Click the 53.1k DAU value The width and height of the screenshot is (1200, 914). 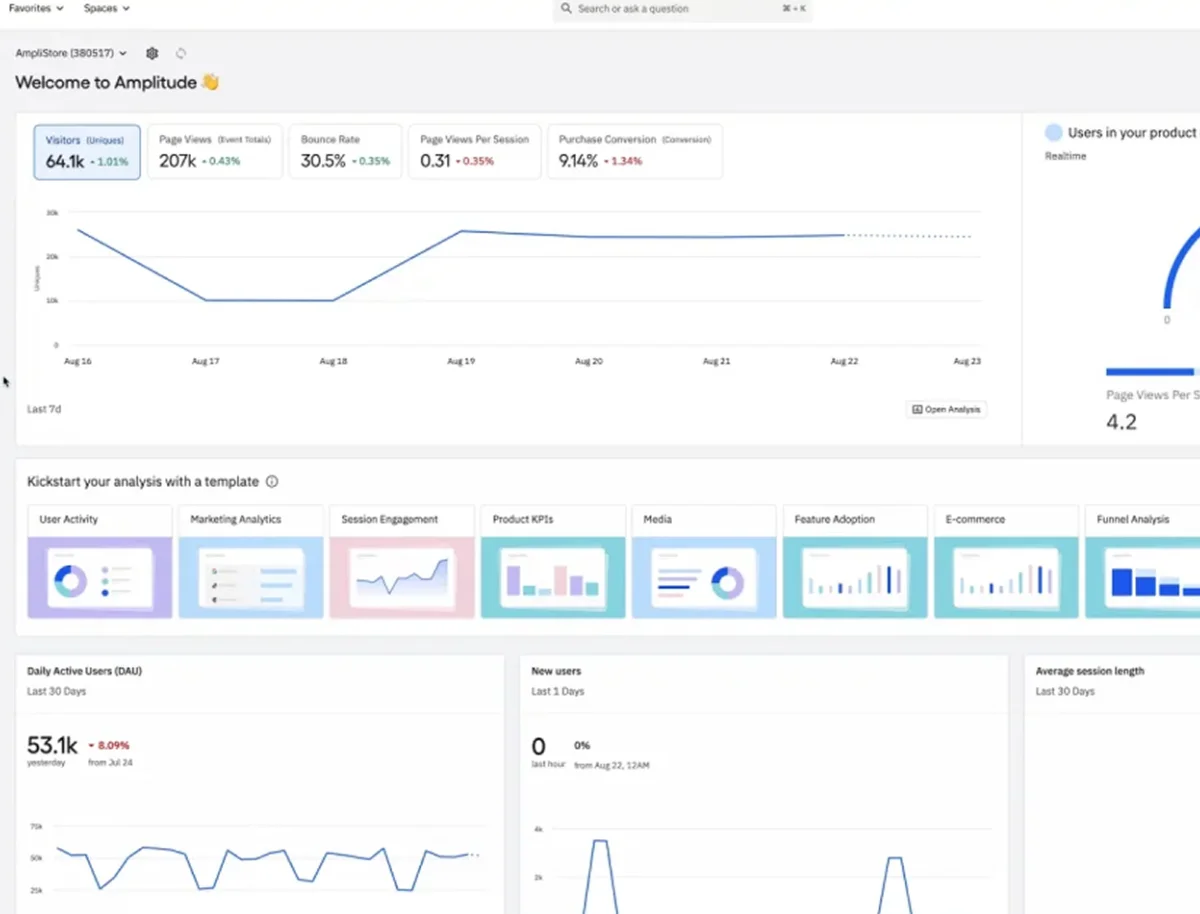pyautogui.click(x=53, y=745)
